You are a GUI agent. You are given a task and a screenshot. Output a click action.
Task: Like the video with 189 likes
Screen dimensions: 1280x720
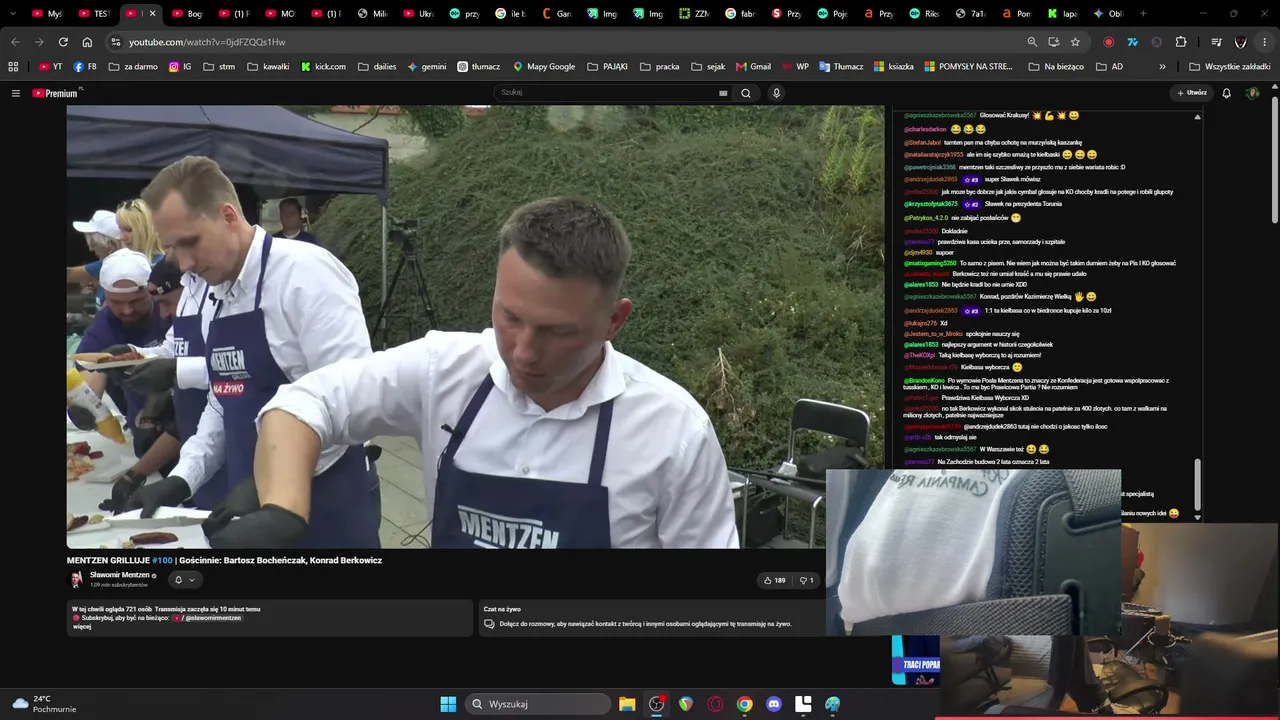point(775,580)
